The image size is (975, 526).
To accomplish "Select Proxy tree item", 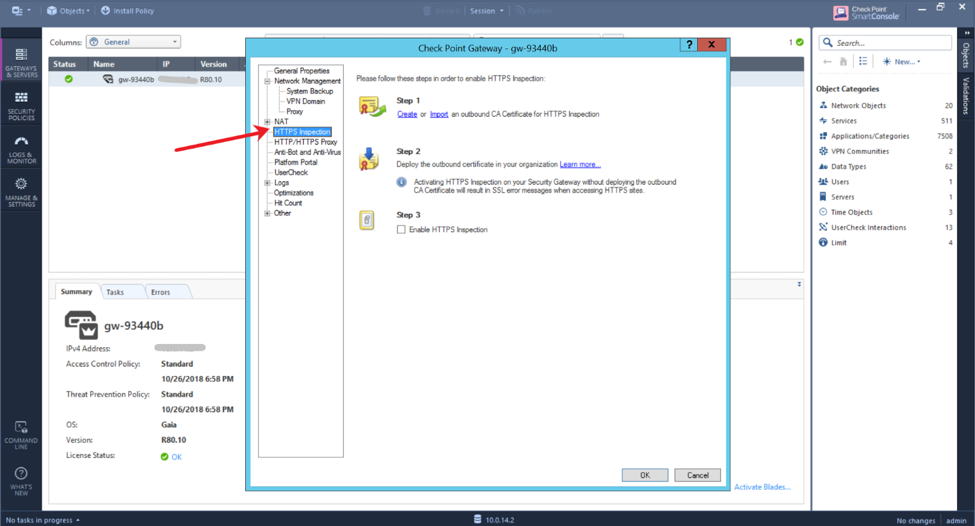I will [295, 111].
